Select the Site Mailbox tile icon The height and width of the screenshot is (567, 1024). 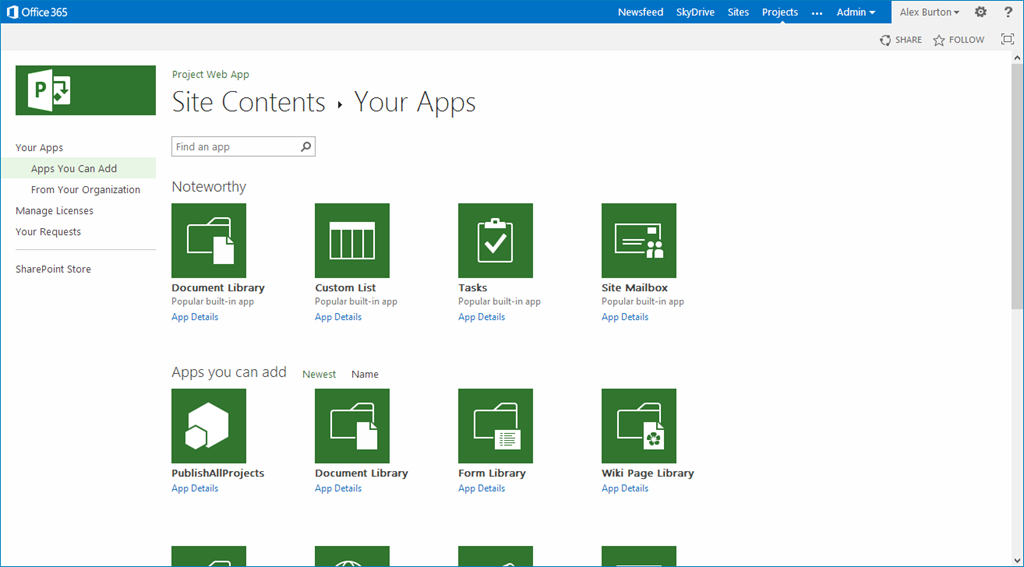(639, 240)
